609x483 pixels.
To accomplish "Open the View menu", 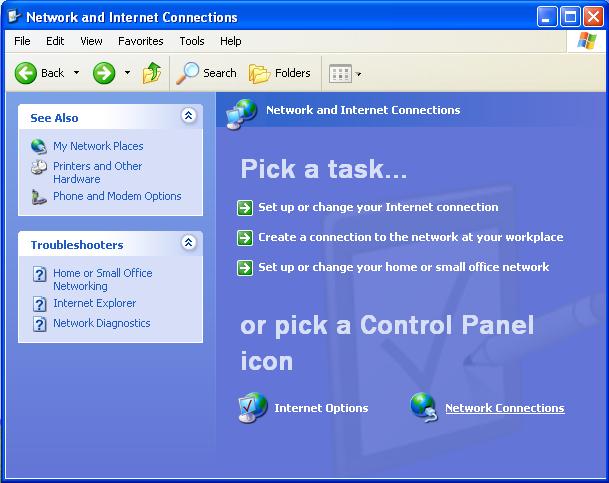I will [91, 41].
